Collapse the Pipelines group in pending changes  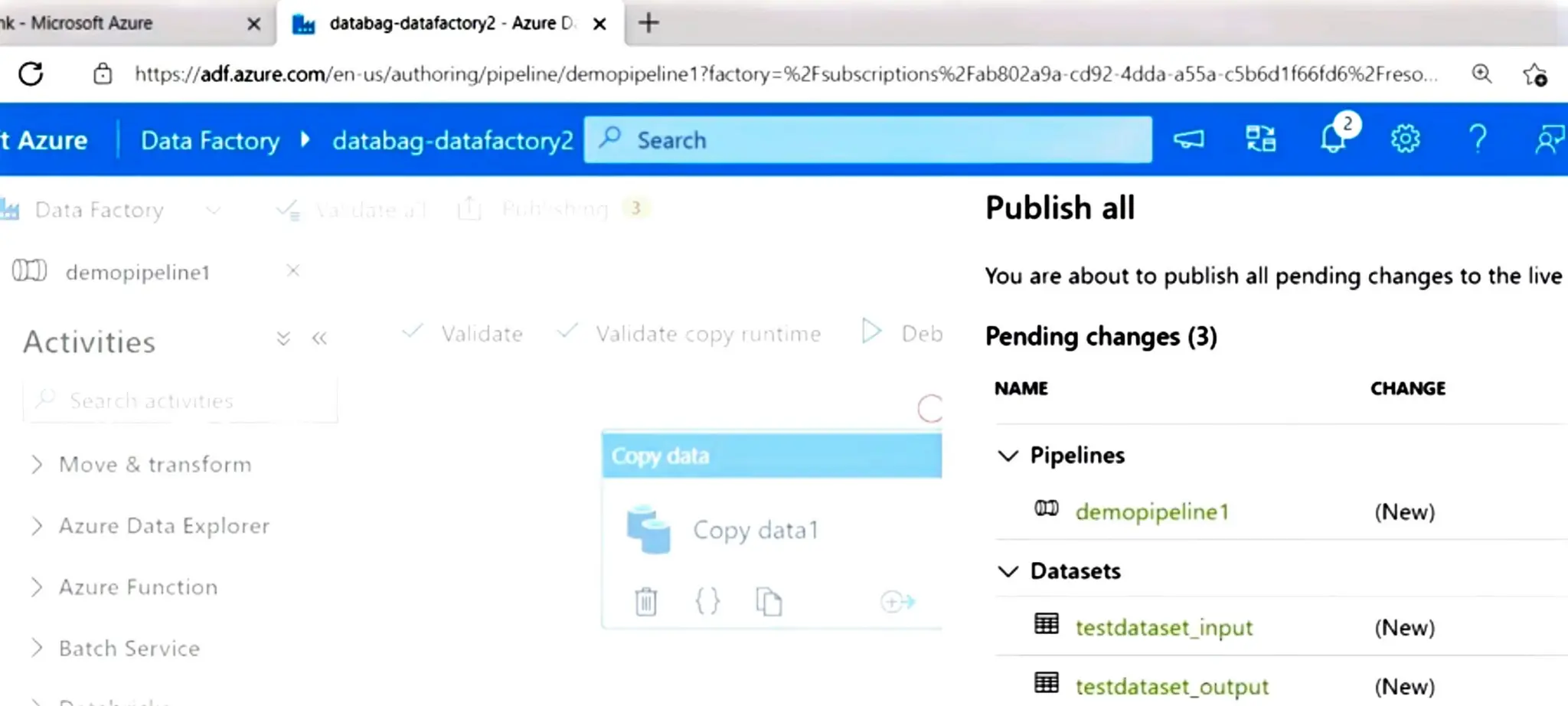coord(1008,456)
